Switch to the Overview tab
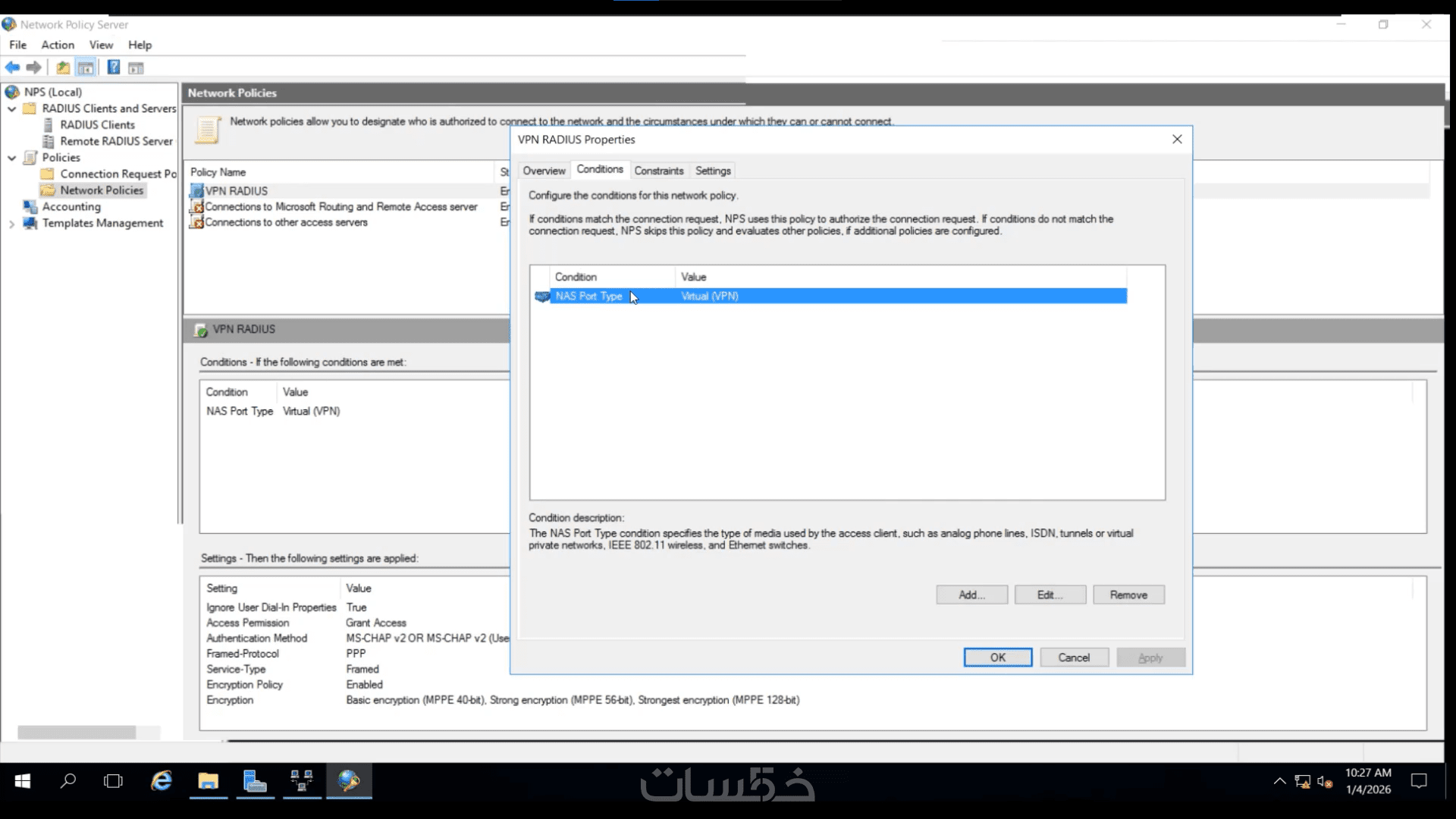 pyautogui.click(x=544, y=171)
